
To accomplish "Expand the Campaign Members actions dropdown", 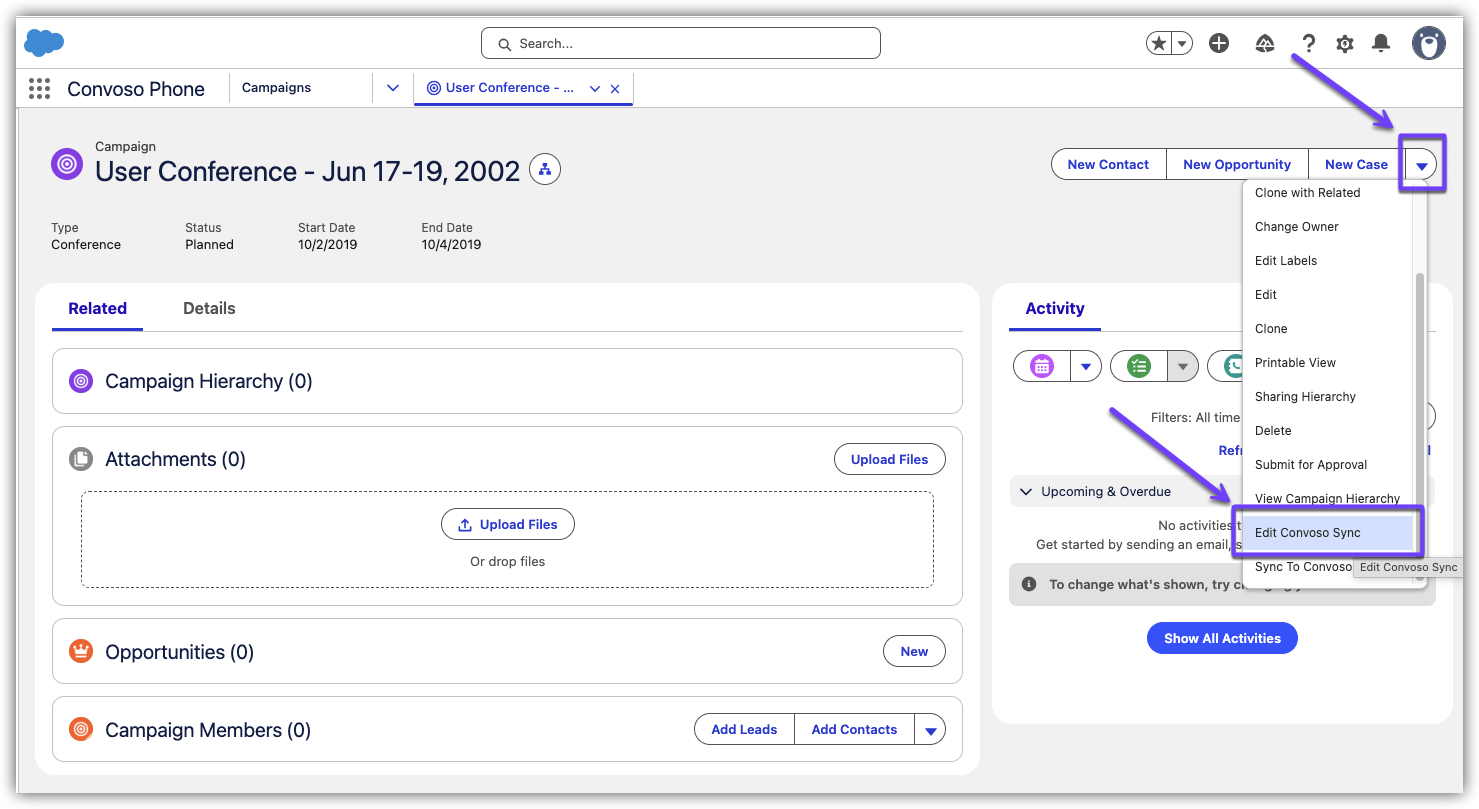I will pyautogui.click(x=930, y=730).
